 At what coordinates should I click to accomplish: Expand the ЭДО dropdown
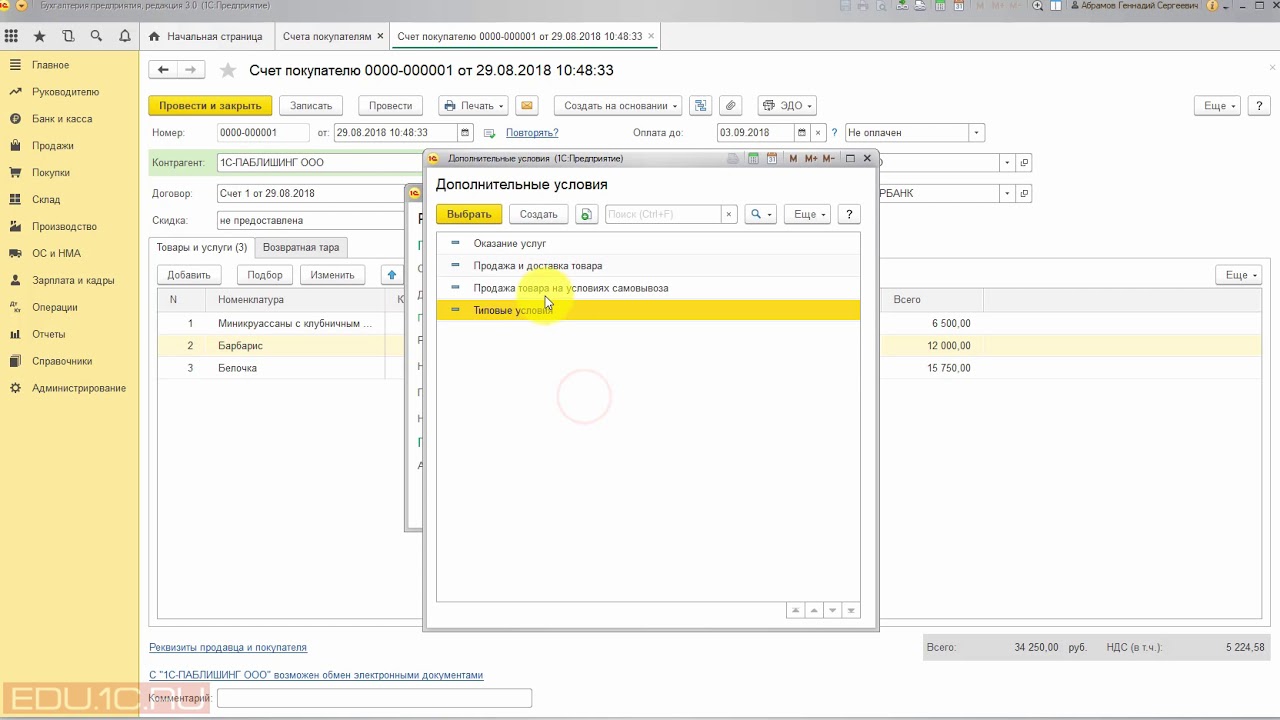[787, 105]
